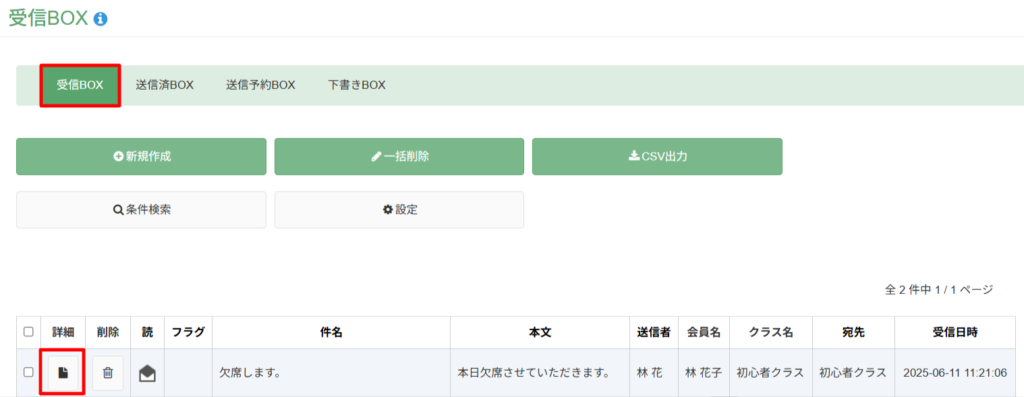The image size is (1024, 397).
Task: Click 読 column header
Action: point(148,332)
